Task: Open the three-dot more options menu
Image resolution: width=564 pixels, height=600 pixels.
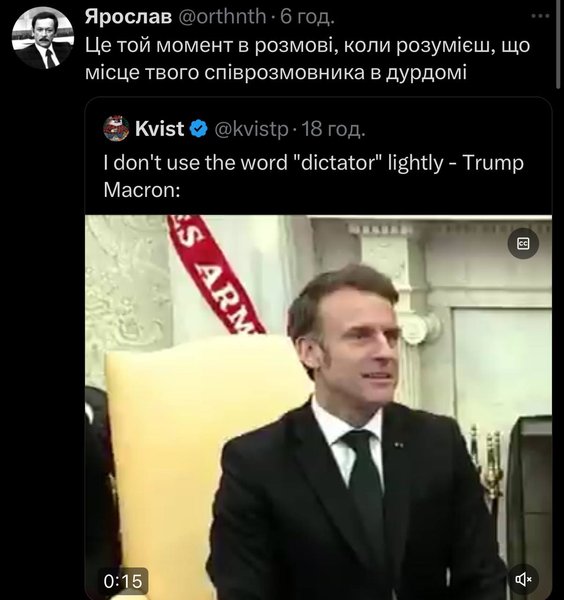Action: pyautogui.click(x=541, y=16)
